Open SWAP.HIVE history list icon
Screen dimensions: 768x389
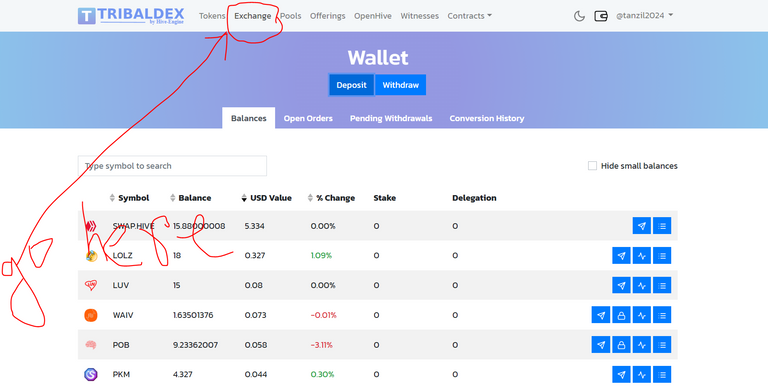662,226
